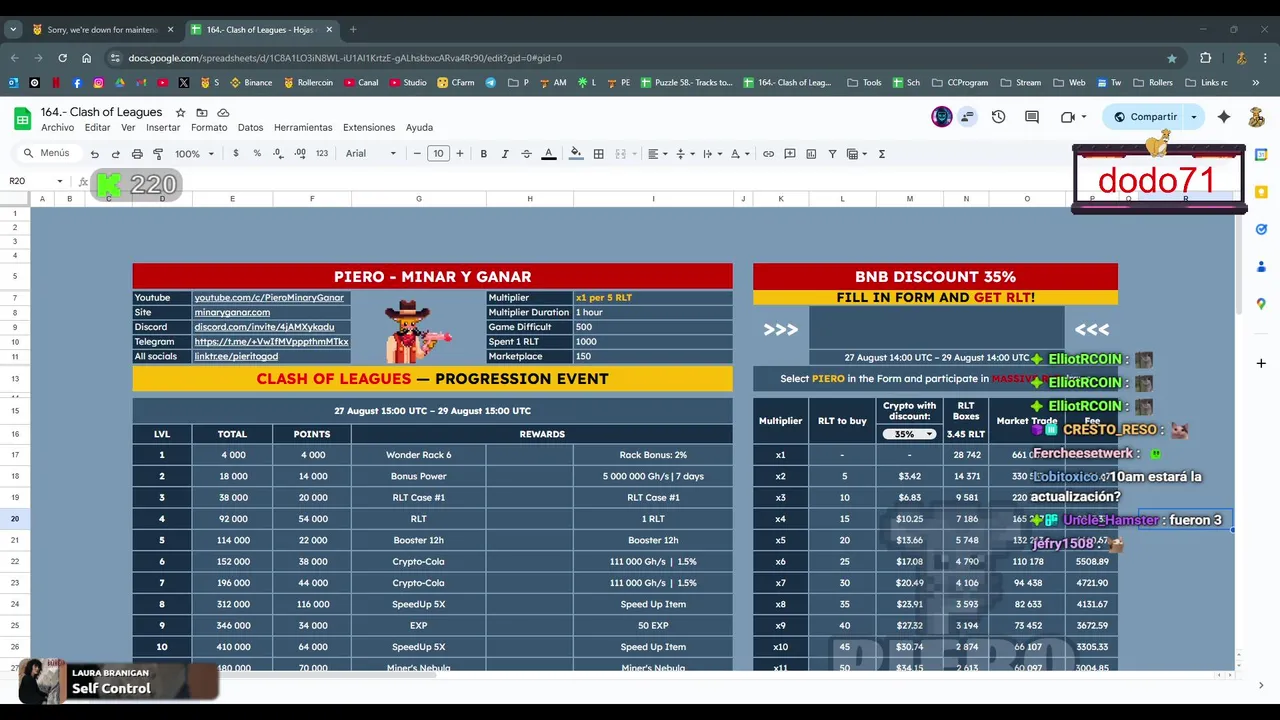Reload the page in Chrome
Screen dimensions: 1280x720
(62, 58)
